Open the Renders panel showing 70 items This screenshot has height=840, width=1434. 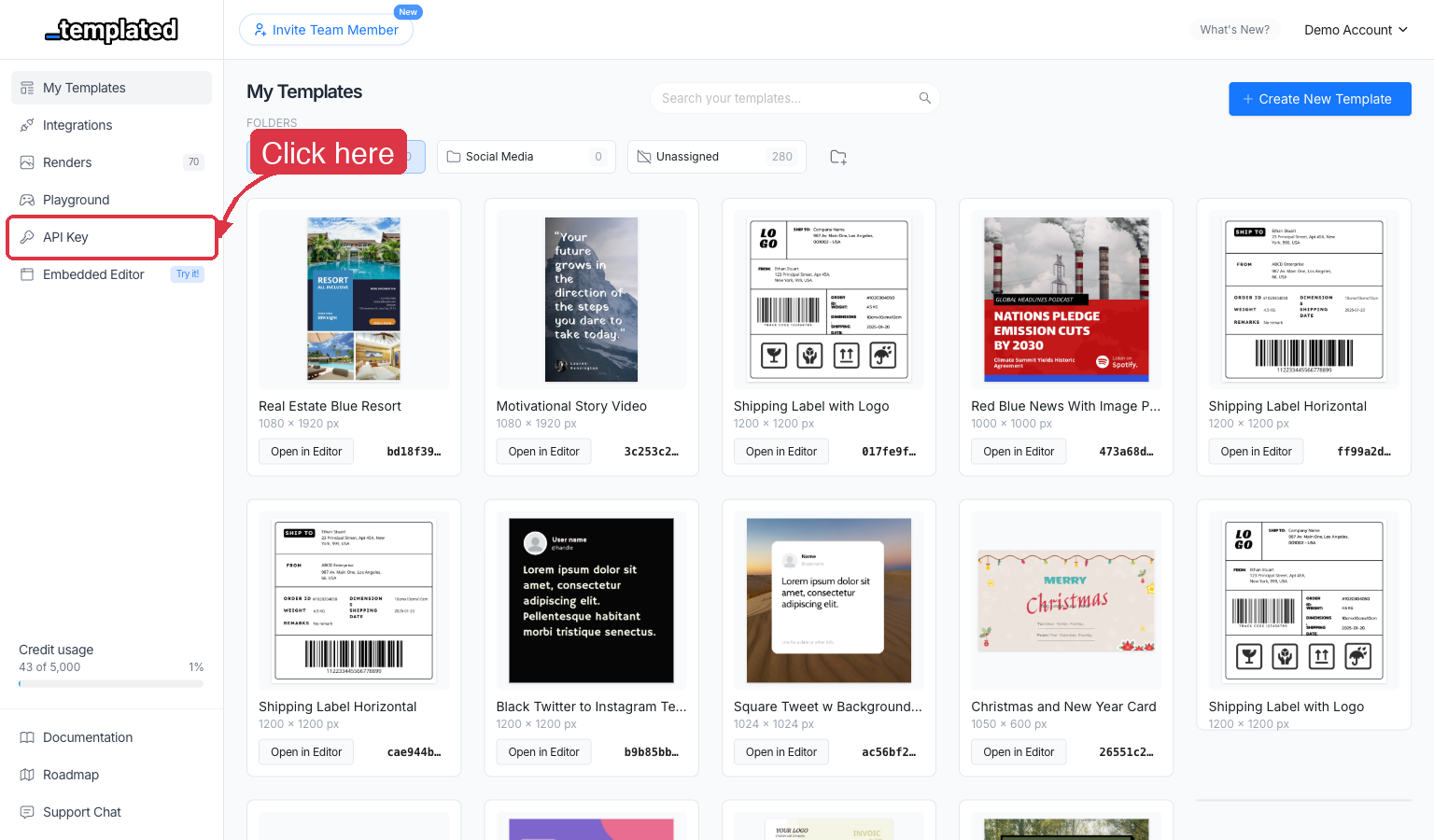69,161
